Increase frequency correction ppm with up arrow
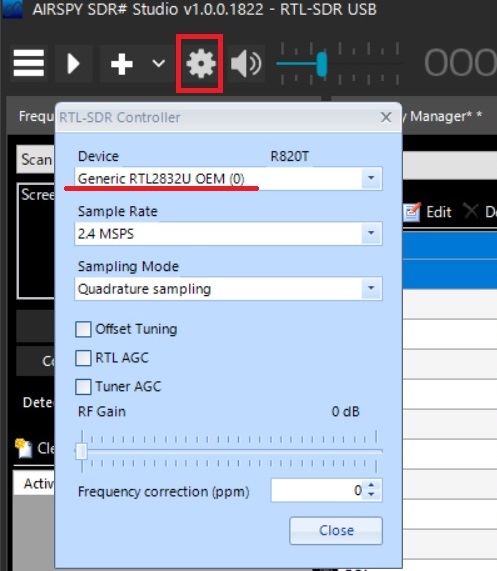497x571 pixels. pos(371,485)
